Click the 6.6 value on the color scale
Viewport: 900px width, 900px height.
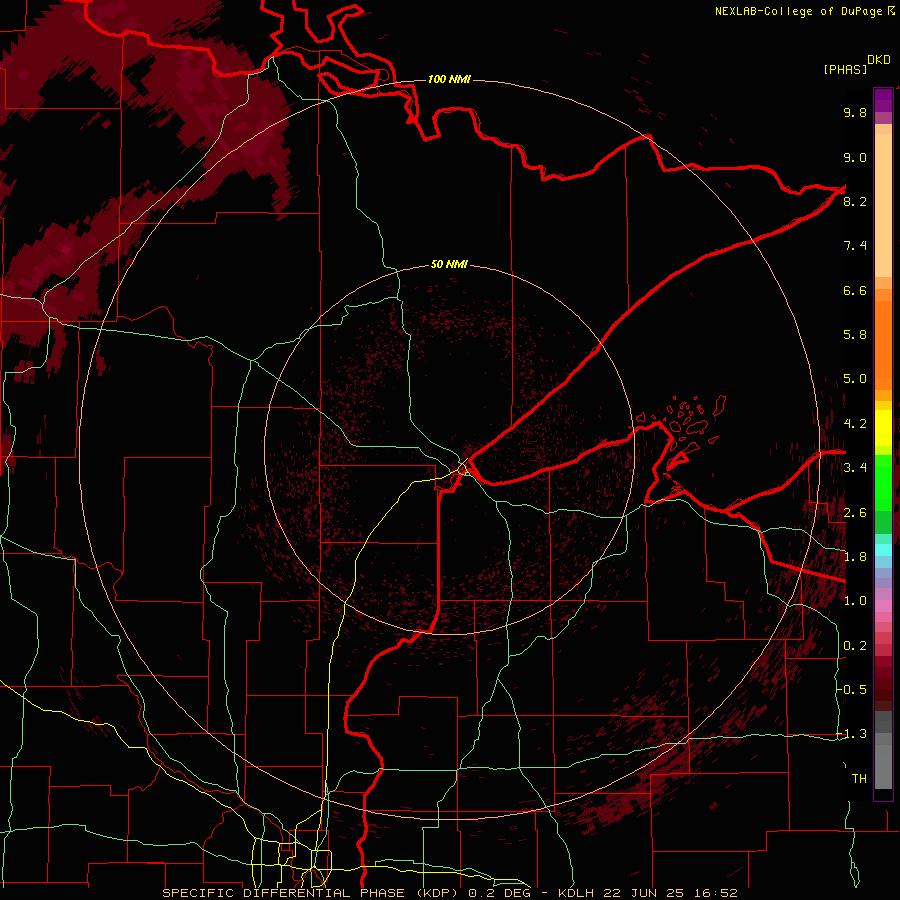[x=855, y=290]
